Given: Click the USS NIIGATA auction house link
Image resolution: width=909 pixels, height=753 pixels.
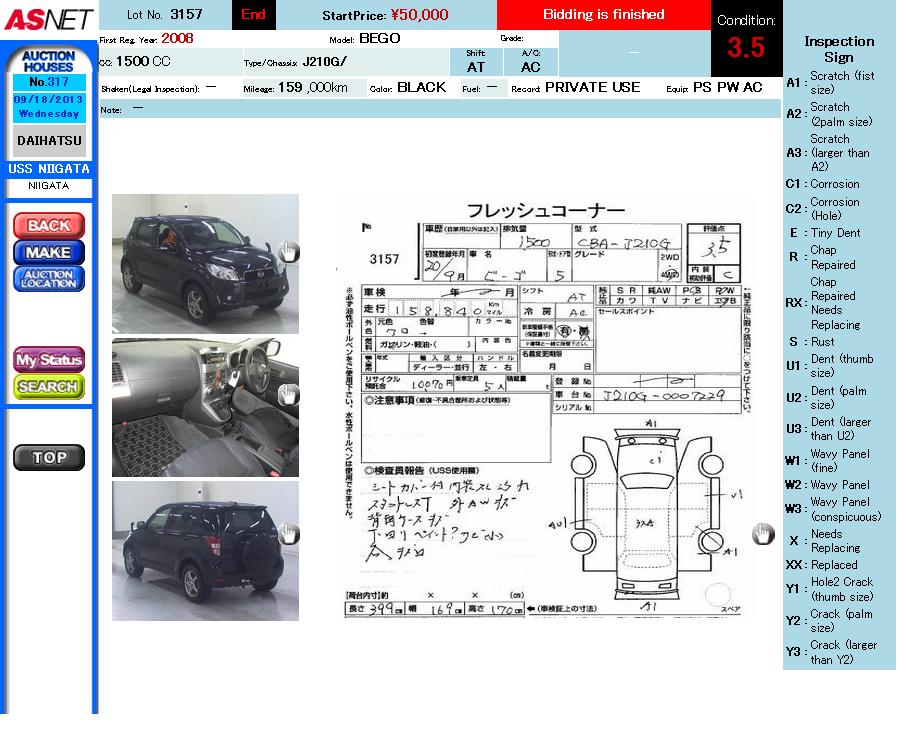Looking at the screenshot, I should [48, 169].
